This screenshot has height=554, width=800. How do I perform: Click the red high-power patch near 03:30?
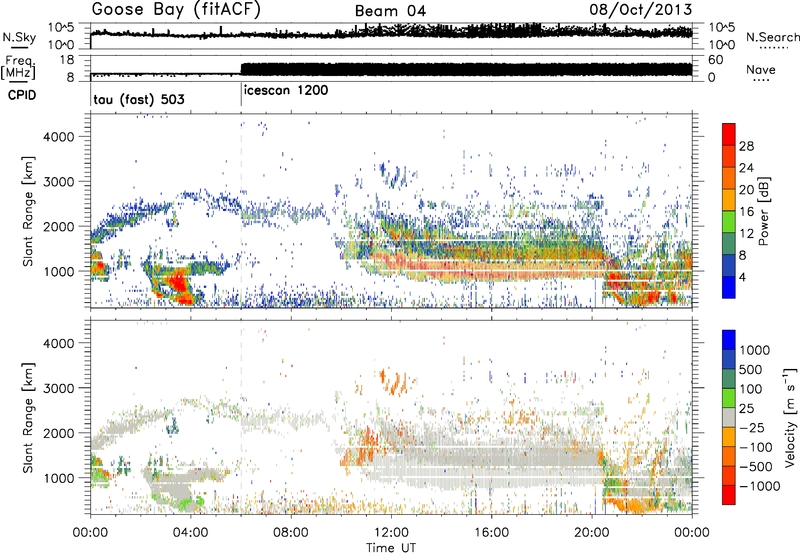coord(179,283)
